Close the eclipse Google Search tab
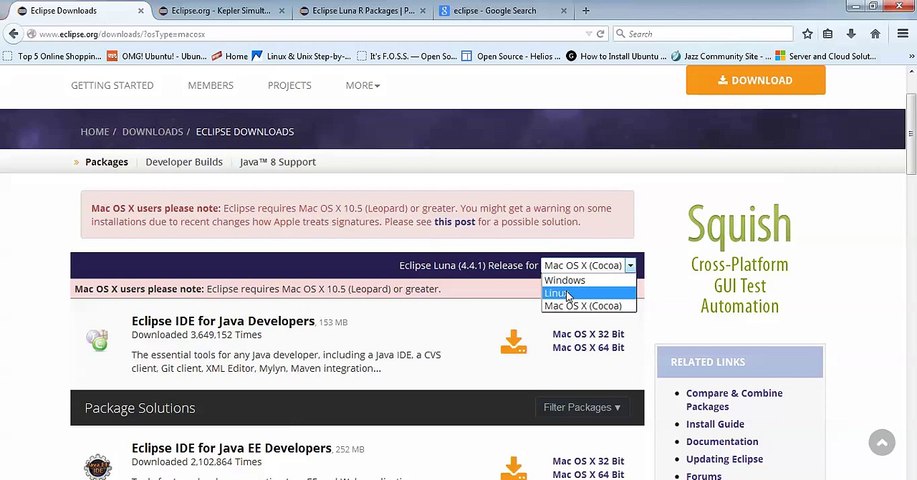Viewport: 917px width, 480px height. click(x=564, y=11)
